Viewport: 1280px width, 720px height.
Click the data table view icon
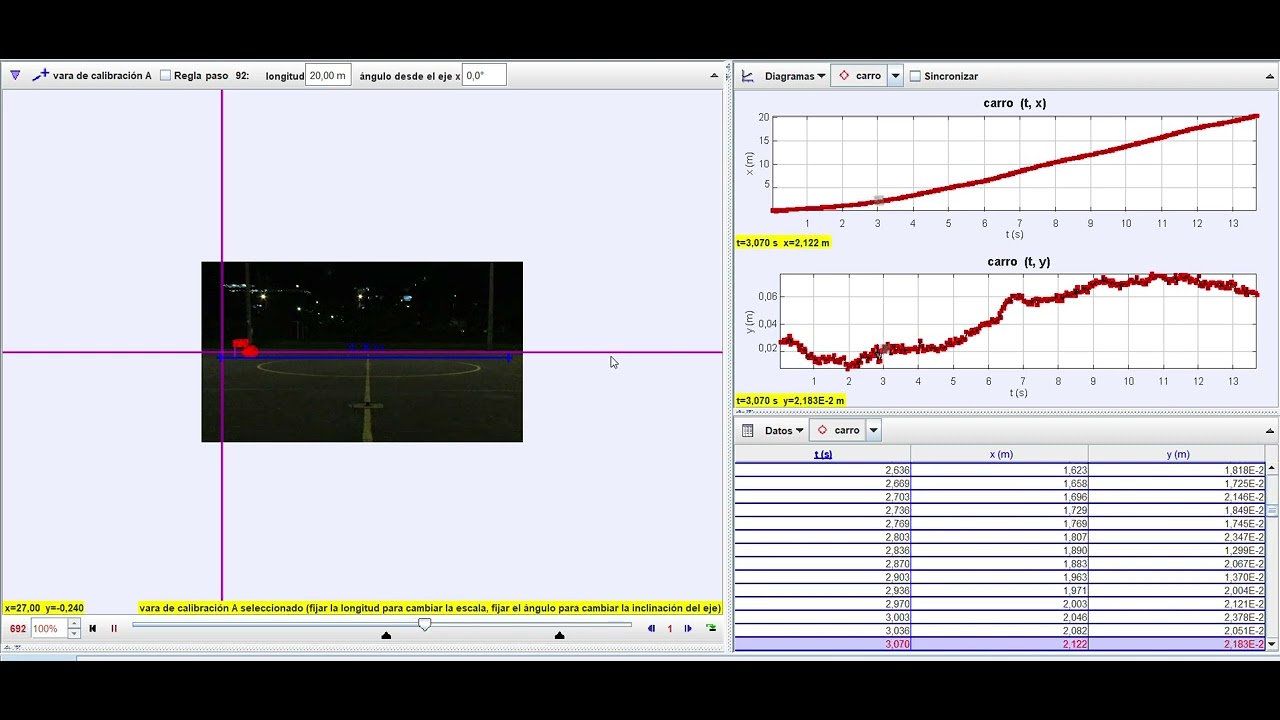(748, 430)
